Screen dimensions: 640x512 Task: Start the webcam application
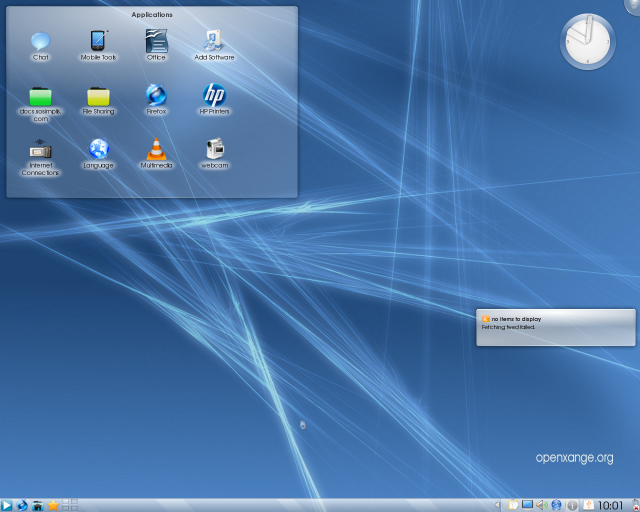214,151
